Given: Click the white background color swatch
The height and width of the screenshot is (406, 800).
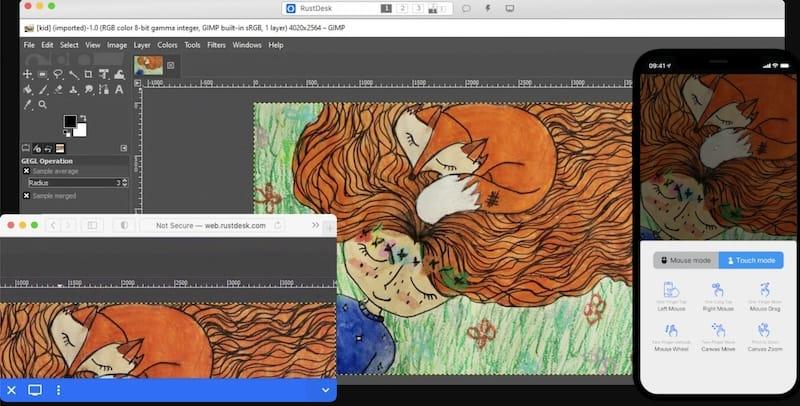Looking at the screenshot, I should (x=81, y=131).
